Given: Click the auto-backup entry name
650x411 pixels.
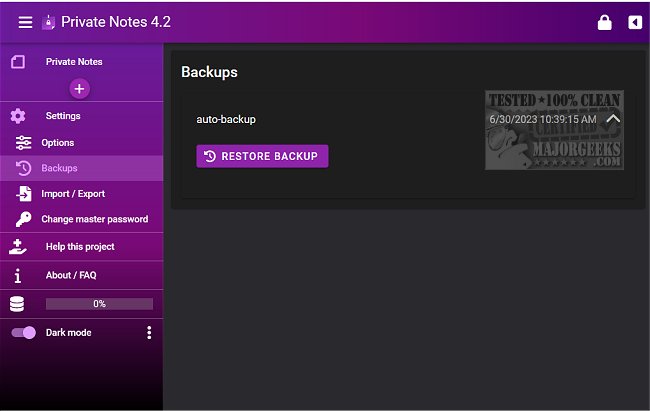Looking at the screenshot, I should tap(226, 119).
